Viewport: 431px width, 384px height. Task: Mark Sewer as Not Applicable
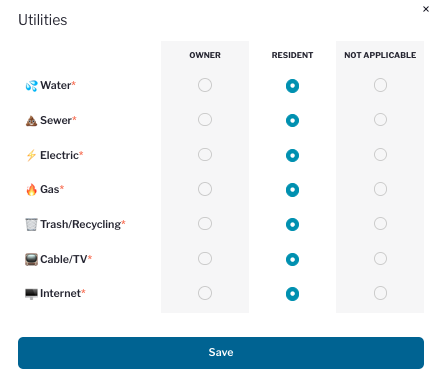click(380, 120)
